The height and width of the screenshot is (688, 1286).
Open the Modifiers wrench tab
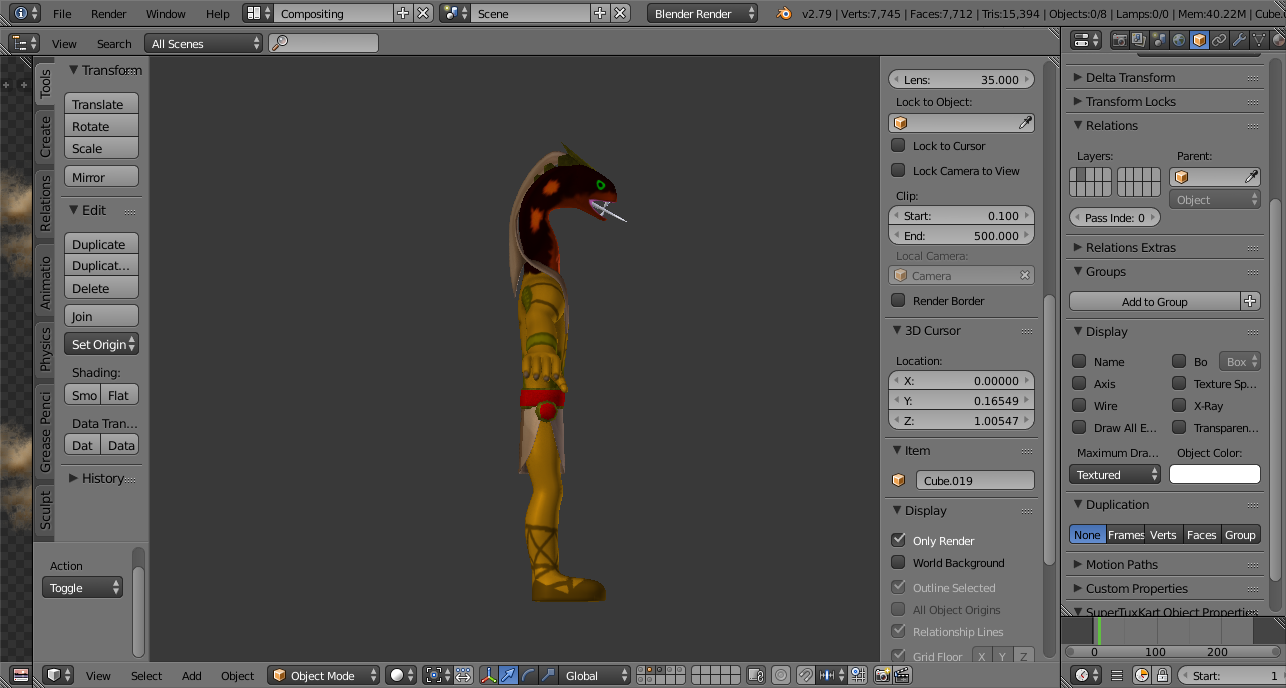click(1239, 40)
